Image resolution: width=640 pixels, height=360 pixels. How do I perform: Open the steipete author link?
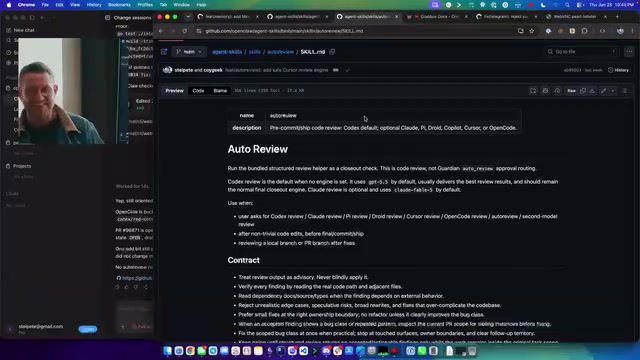[184, 70]
